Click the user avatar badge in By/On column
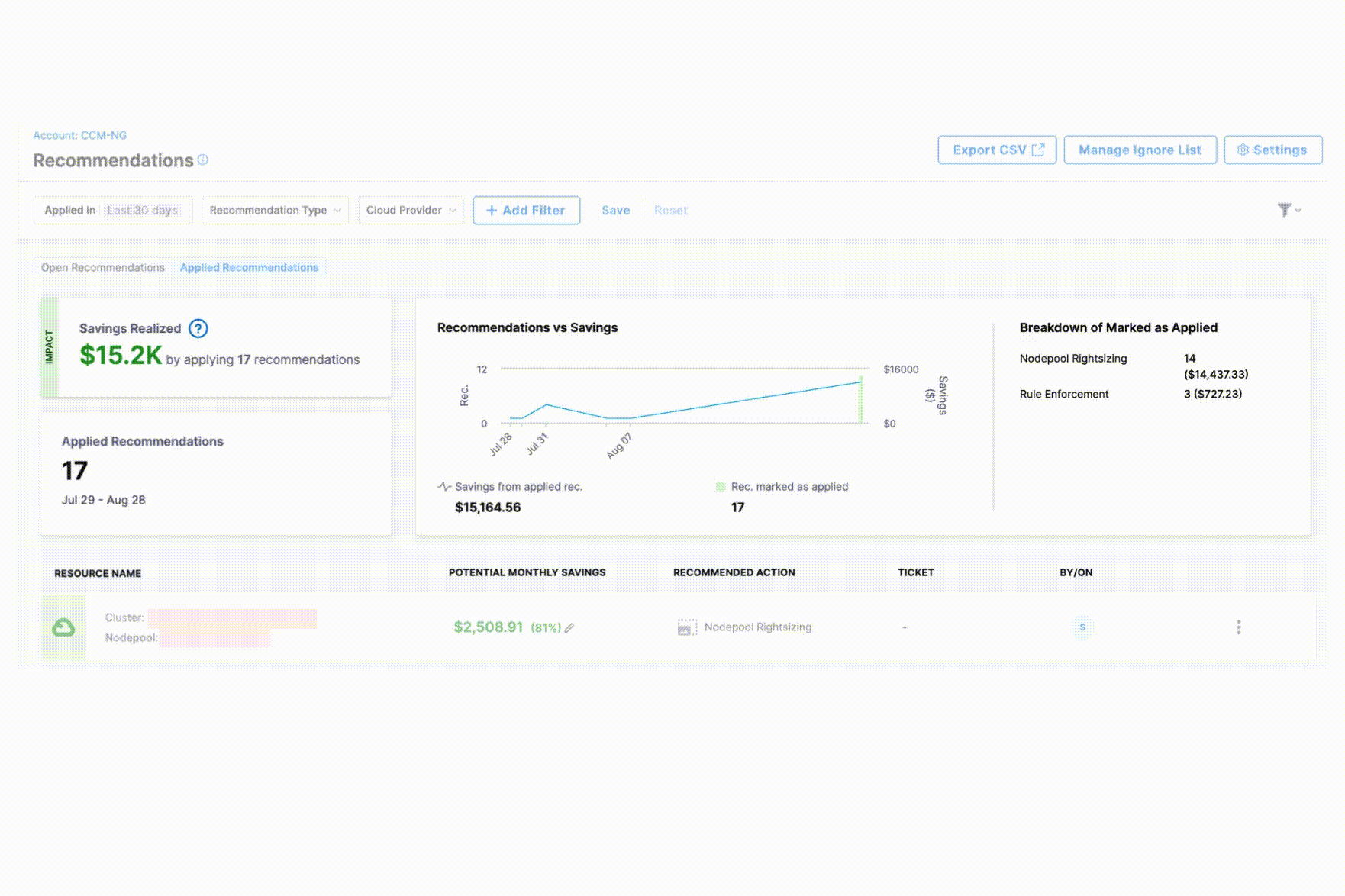 1082,627
